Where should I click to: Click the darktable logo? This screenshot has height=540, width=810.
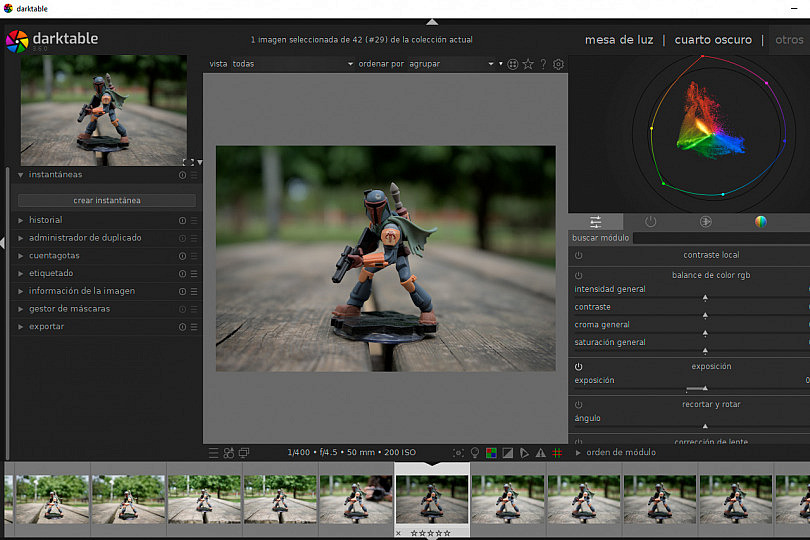pos(17,41)
